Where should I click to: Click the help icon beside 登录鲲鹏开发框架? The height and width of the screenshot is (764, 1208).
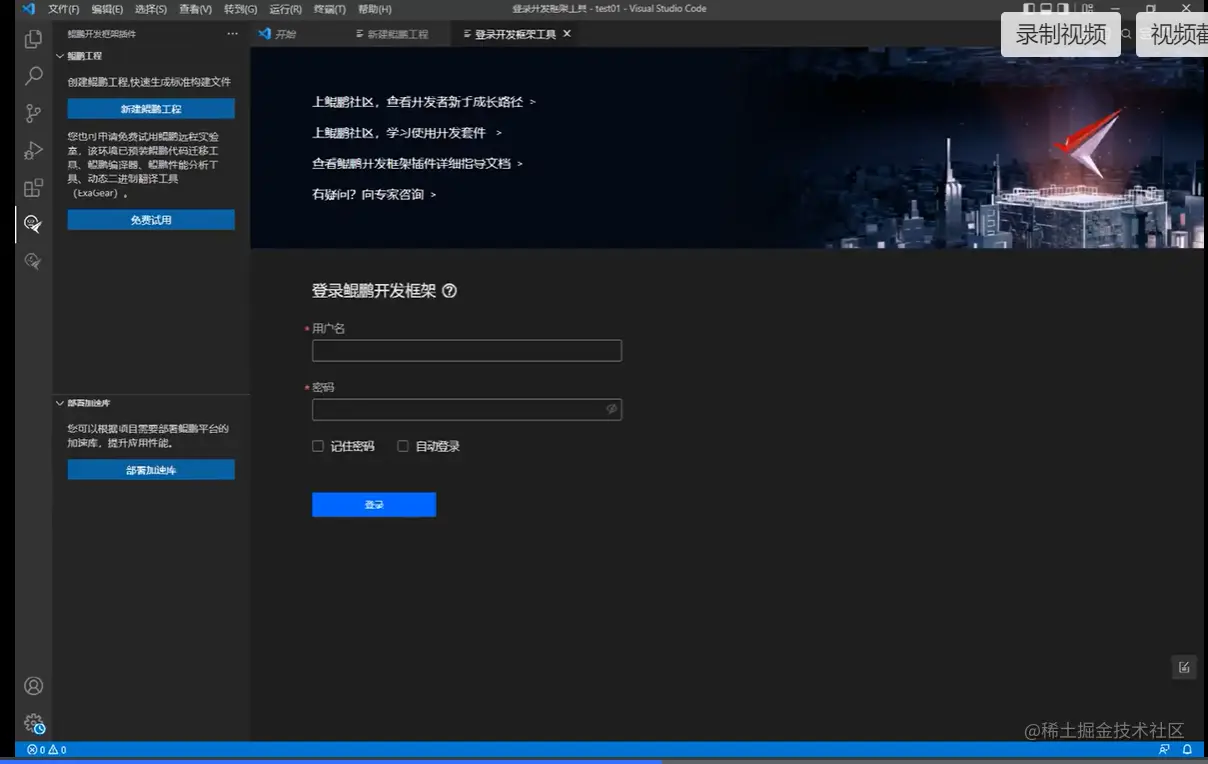449,291
